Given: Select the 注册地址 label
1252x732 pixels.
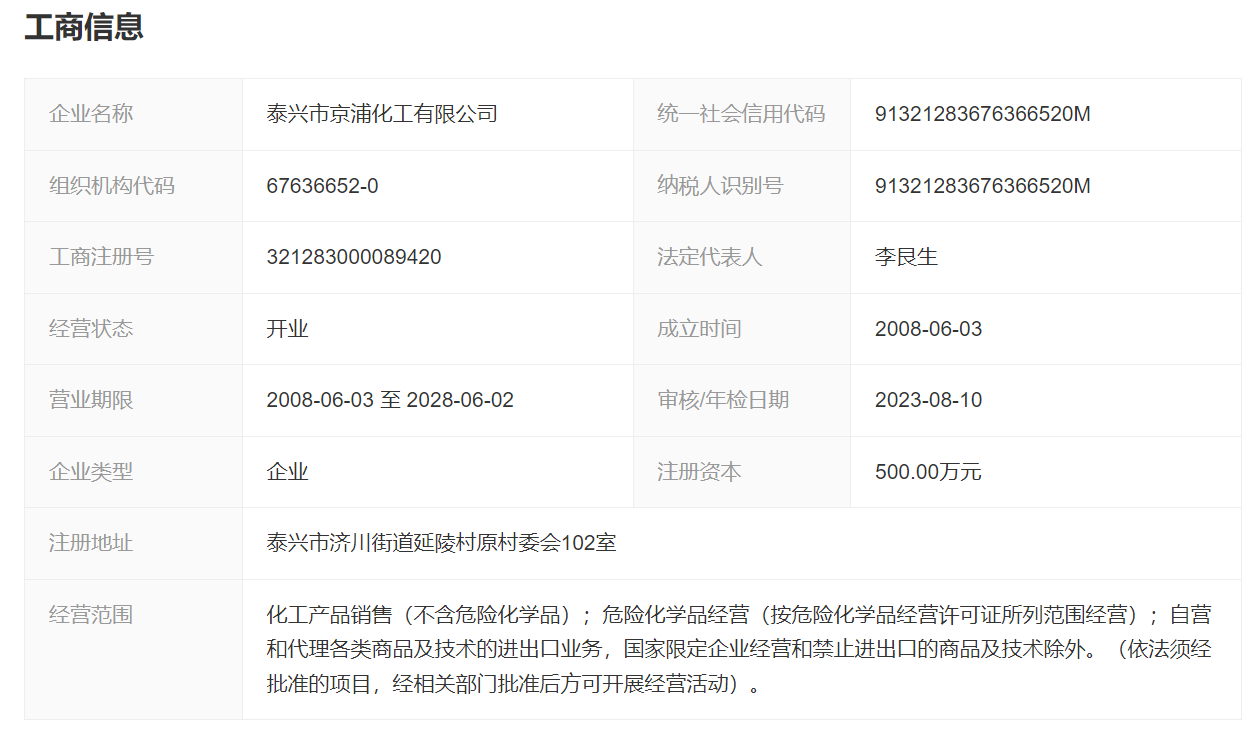Looking at the screenshot, I should point(91,543).
